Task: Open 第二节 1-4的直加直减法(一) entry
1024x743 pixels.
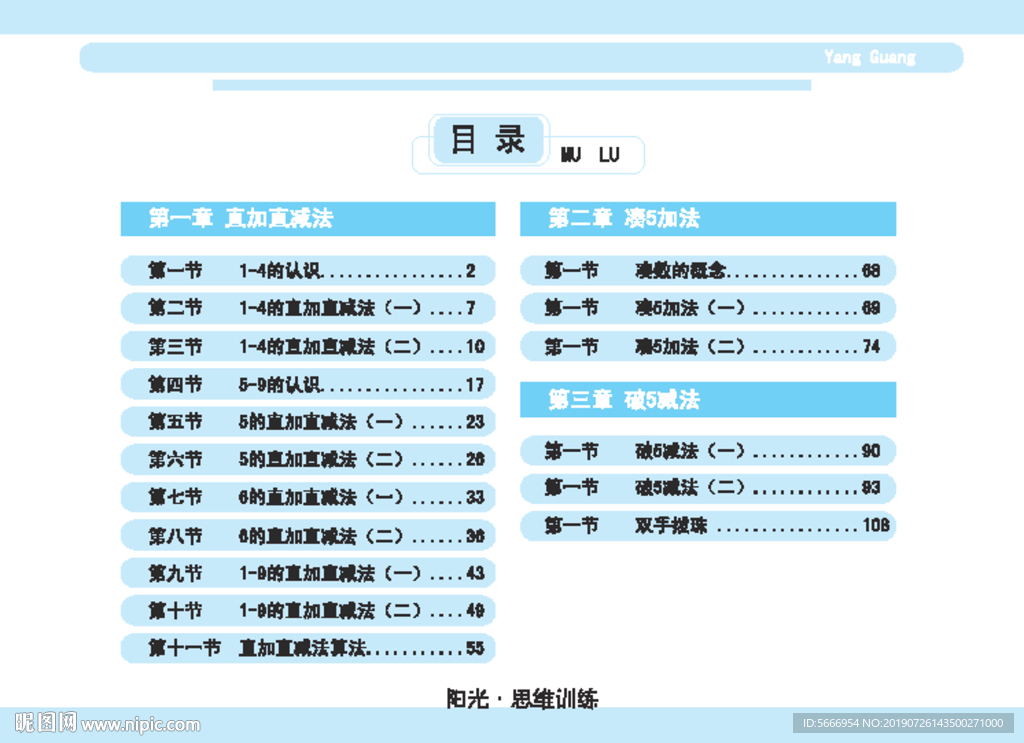Action: (308, 308)
